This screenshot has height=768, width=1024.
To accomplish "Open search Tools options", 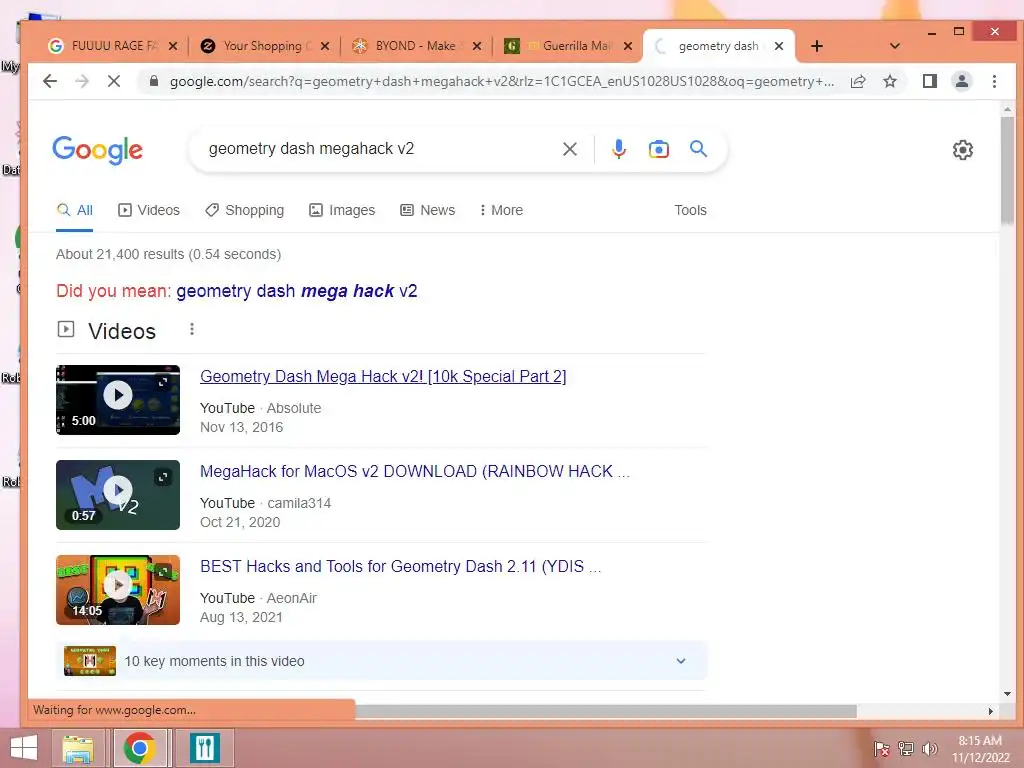I will pos(690,210).
